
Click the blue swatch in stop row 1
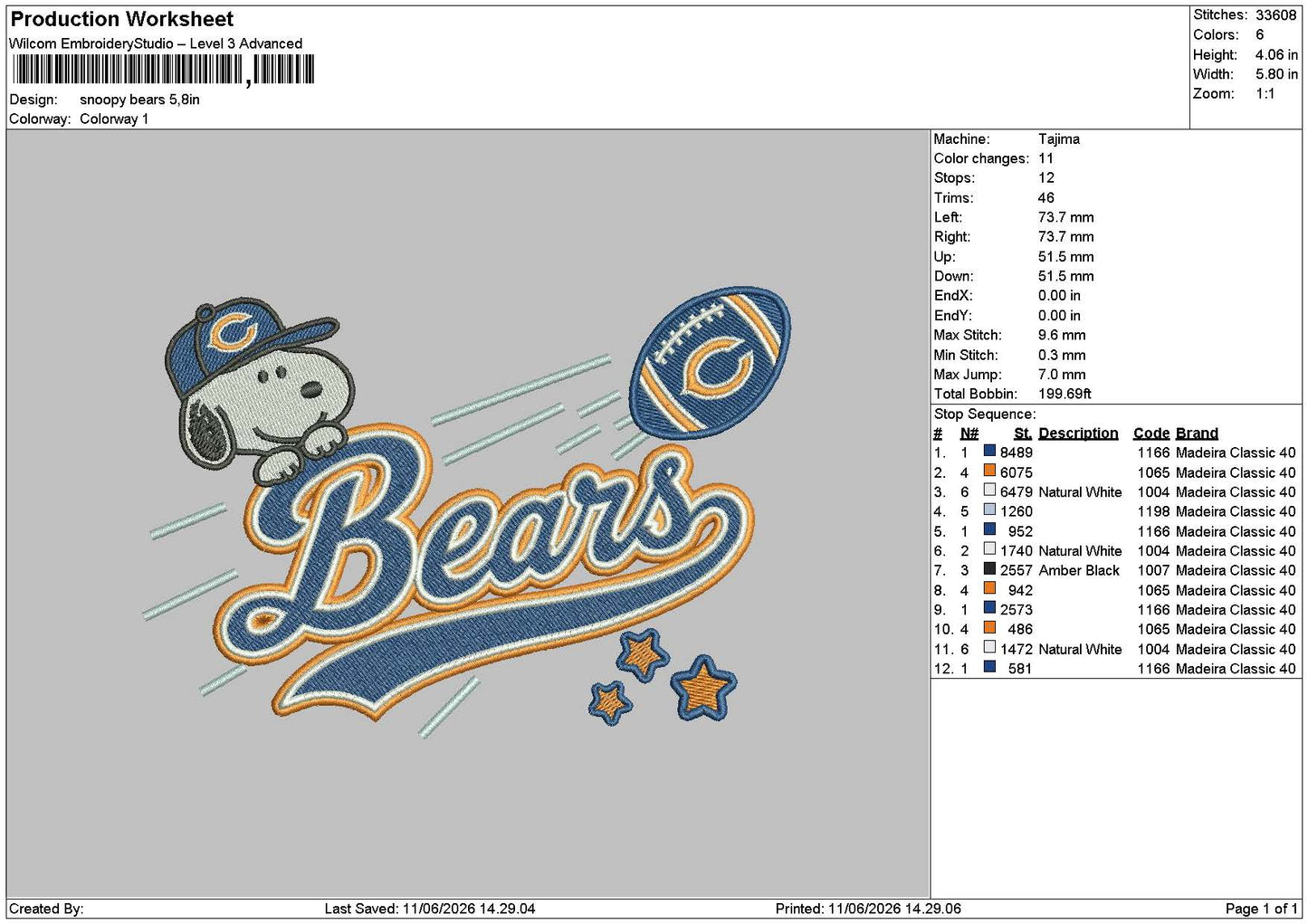[x=989, y=452]
